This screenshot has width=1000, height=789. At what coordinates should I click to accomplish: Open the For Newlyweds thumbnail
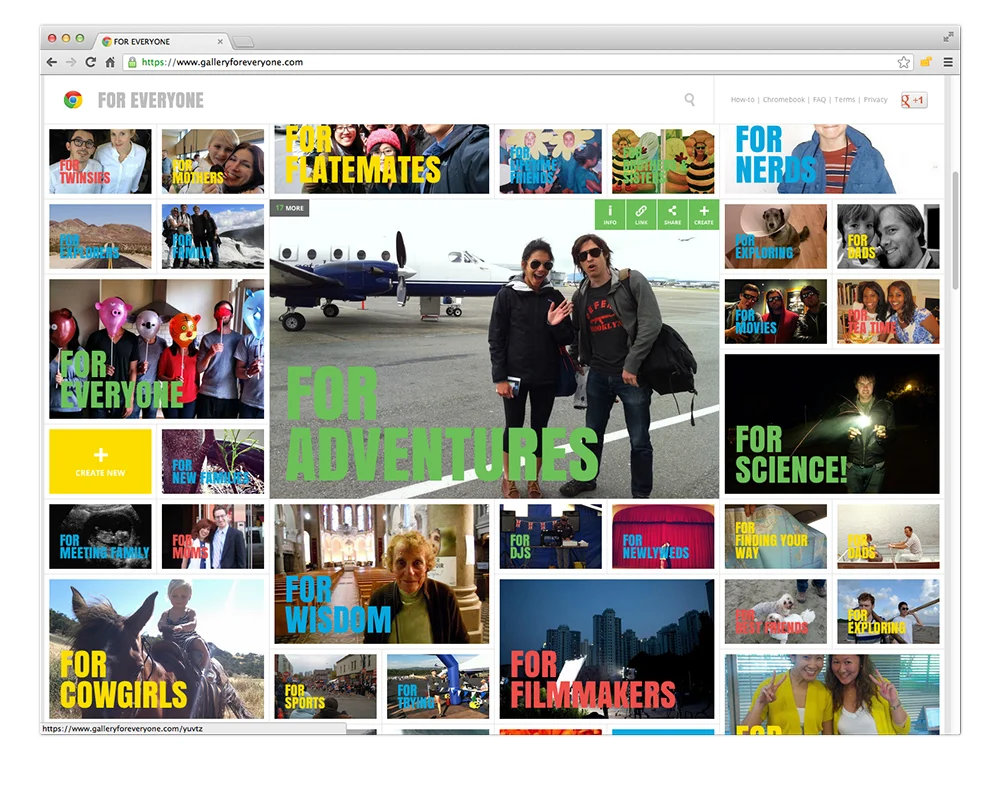(663, 536)
